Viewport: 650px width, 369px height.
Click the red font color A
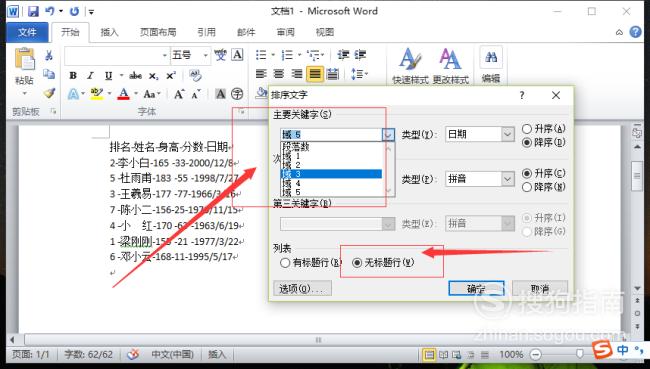(124, 94)
